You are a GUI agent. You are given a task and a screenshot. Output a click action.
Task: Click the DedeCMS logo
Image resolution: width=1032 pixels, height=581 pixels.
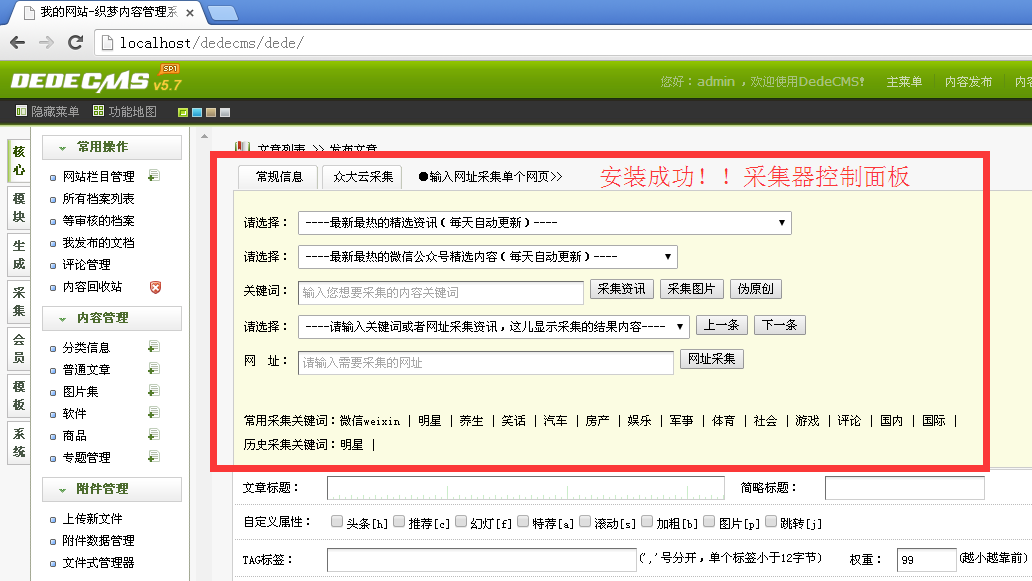[x=95, y=80]
